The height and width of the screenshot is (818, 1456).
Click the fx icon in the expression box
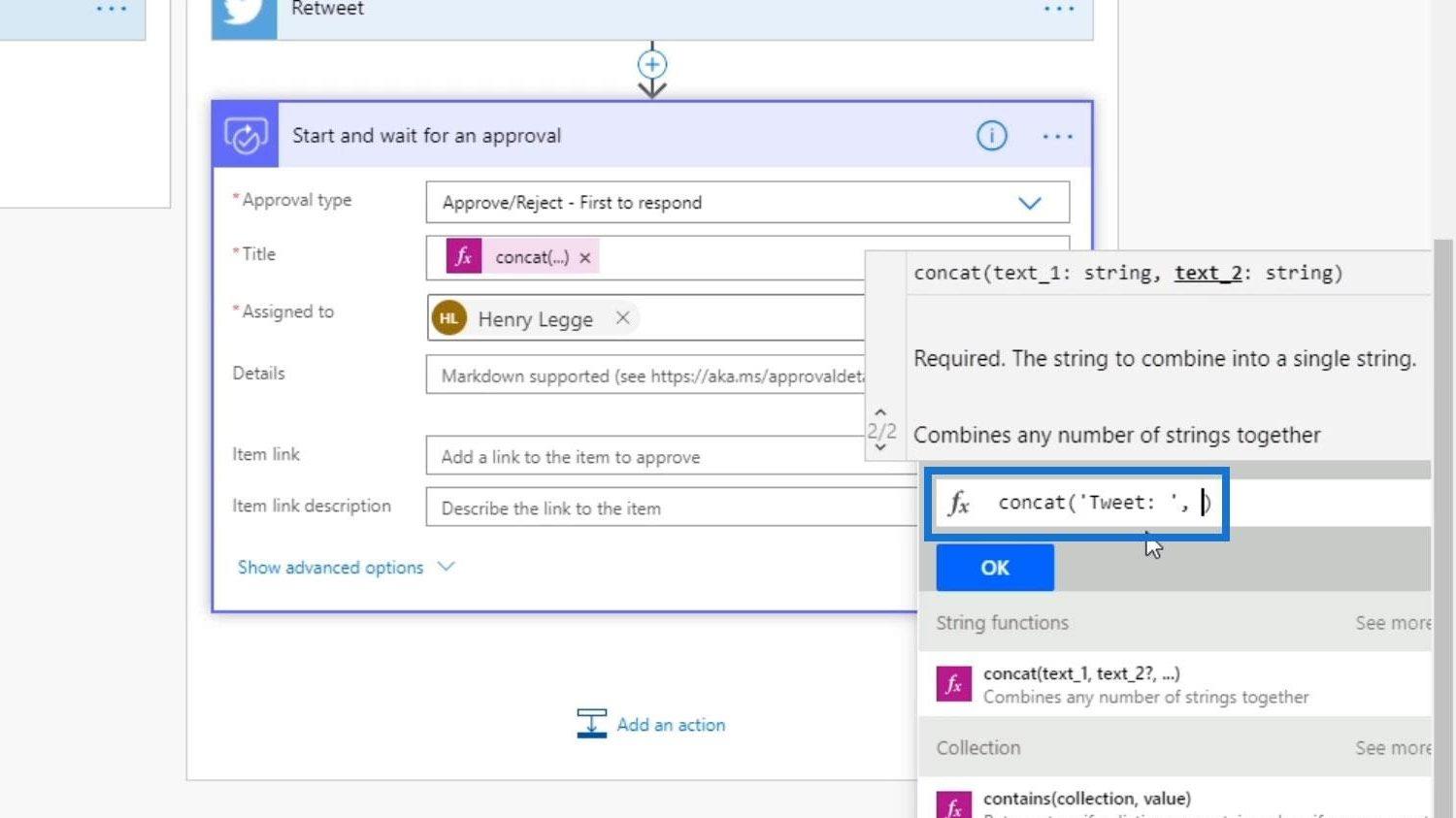(959, 503)
